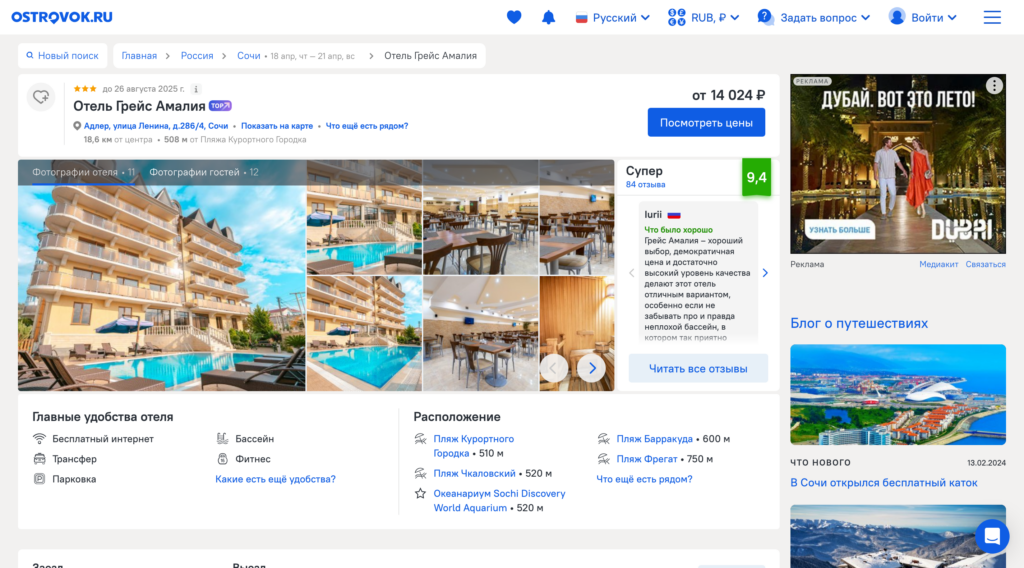Click the Ostrovok.ru logo
The image size is (1024, 568).
coord(62,17)
